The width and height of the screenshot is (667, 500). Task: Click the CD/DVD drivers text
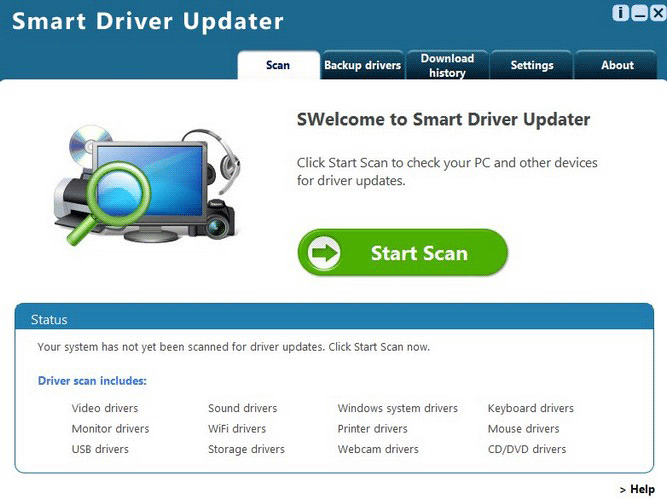tap(527, 449)
